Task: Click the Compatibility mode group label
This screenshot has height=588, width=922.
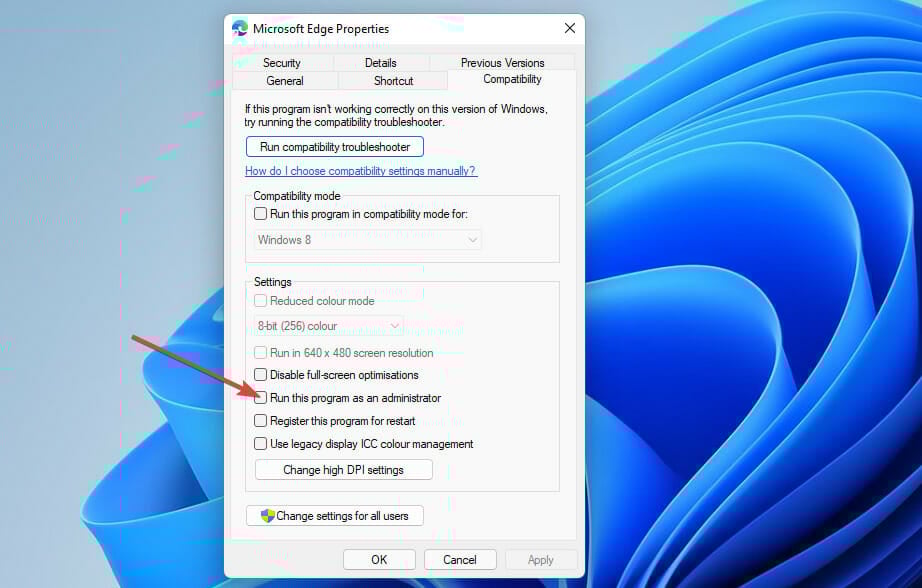Action: point(297,196)
